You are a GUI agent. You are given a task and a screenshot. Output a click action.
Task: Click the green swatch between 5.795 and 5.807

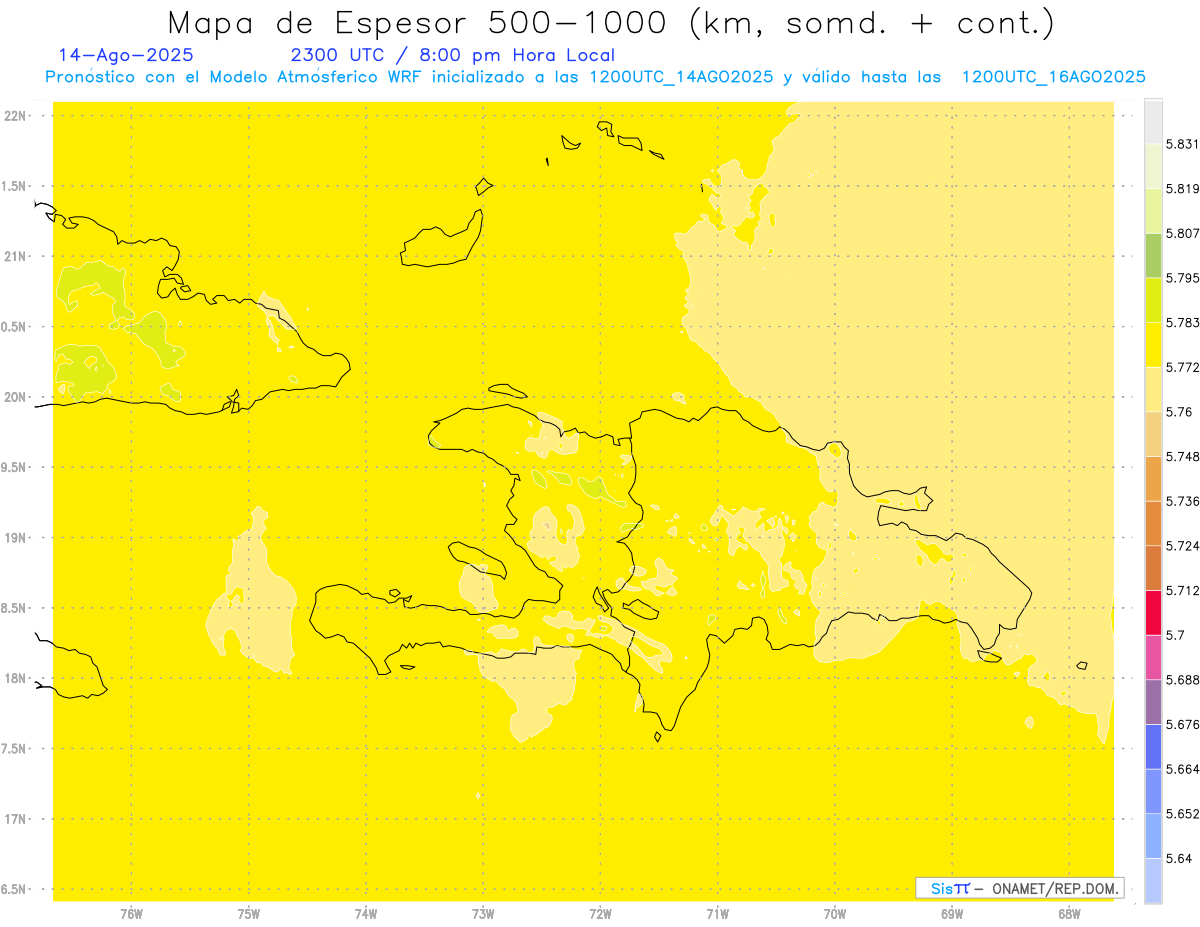click(1153, 255)
